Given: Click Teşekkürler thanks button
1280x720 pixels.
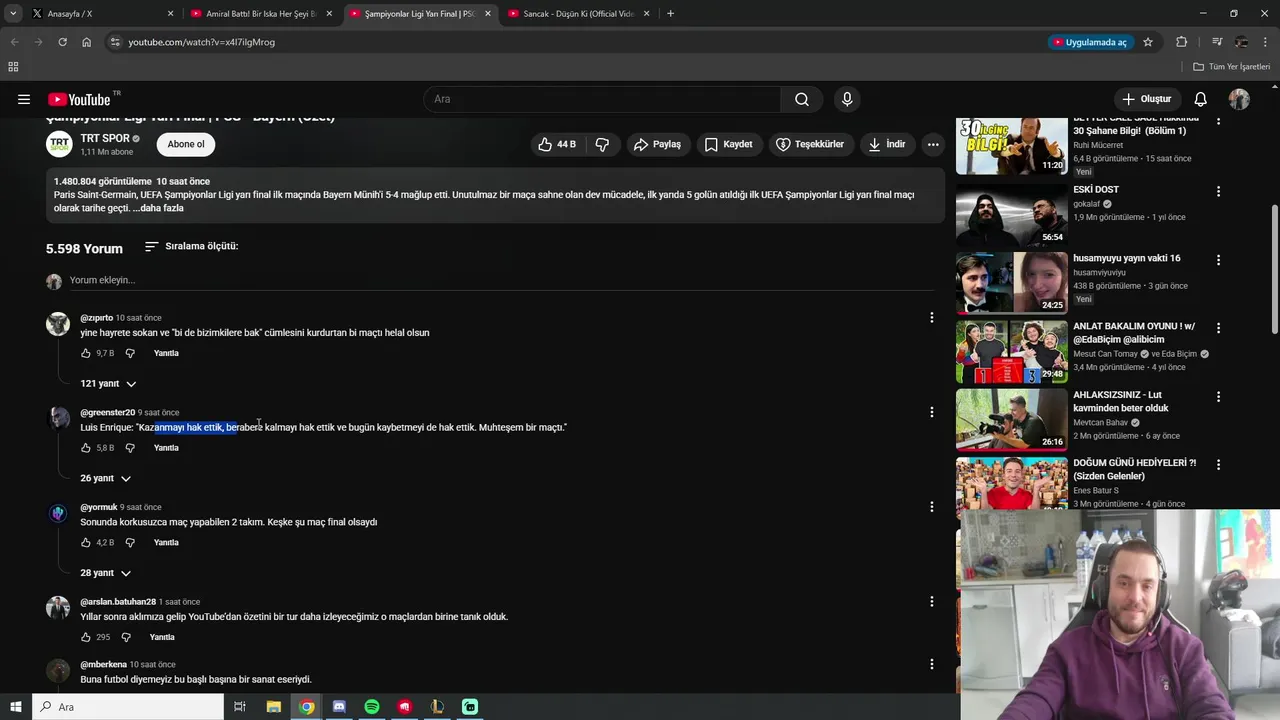Looking at the screenshot, I should pyautogui.click(x=810, y=144).
